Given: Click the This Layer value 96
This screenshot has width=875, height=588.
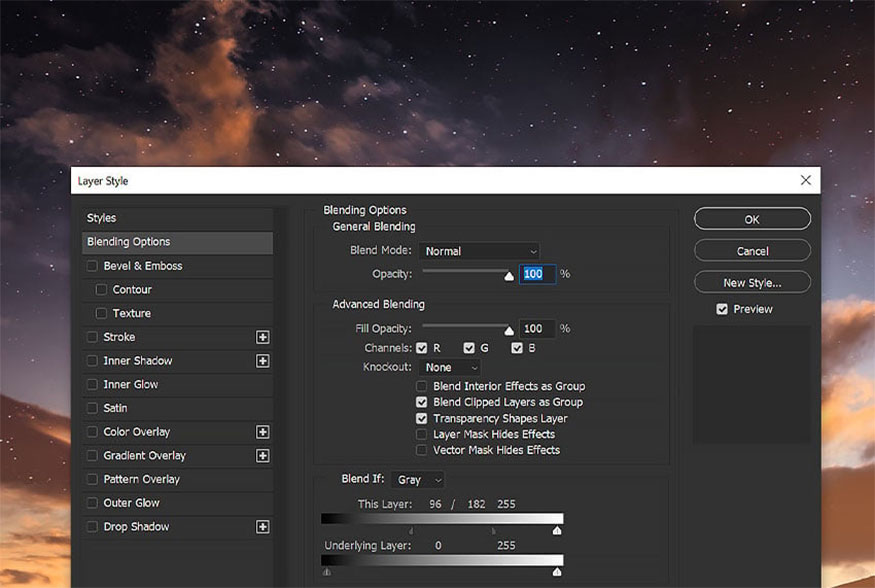Looking at the screenshot, I should click(x=435, y=504).
